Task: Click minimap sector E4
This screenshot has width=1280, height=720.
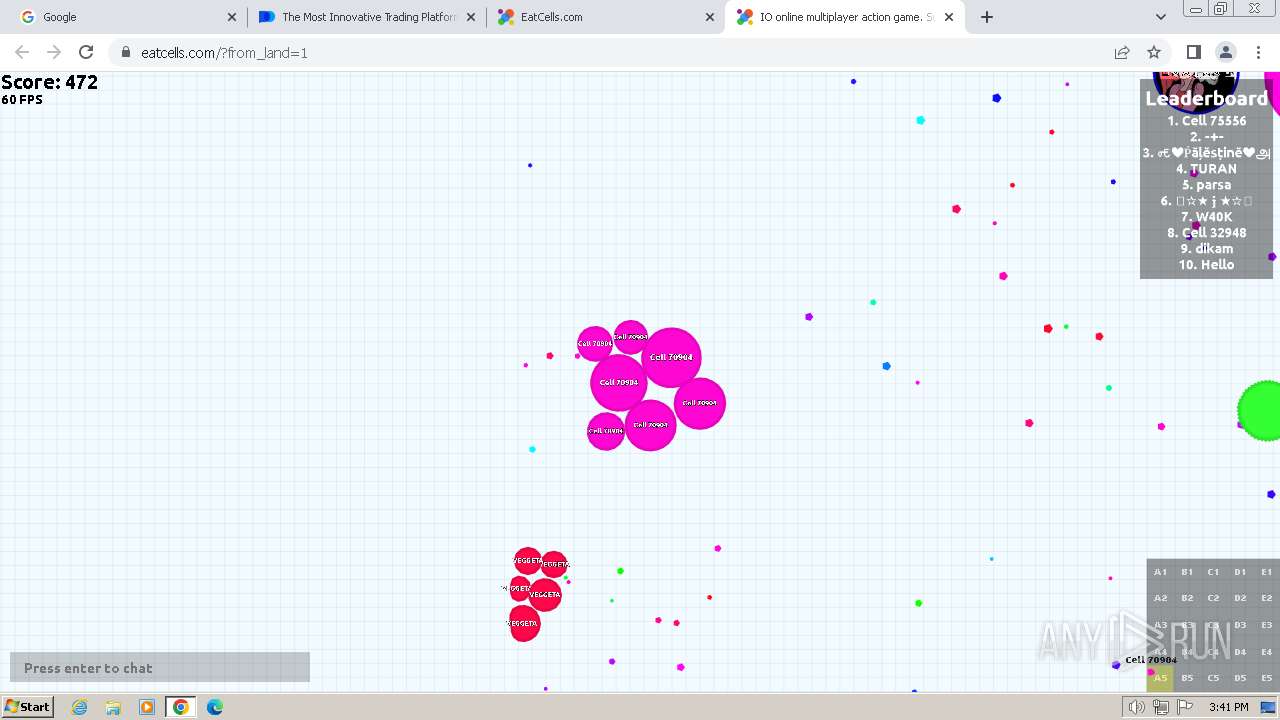Action: pyautogui.click(x=1266, y=652)
